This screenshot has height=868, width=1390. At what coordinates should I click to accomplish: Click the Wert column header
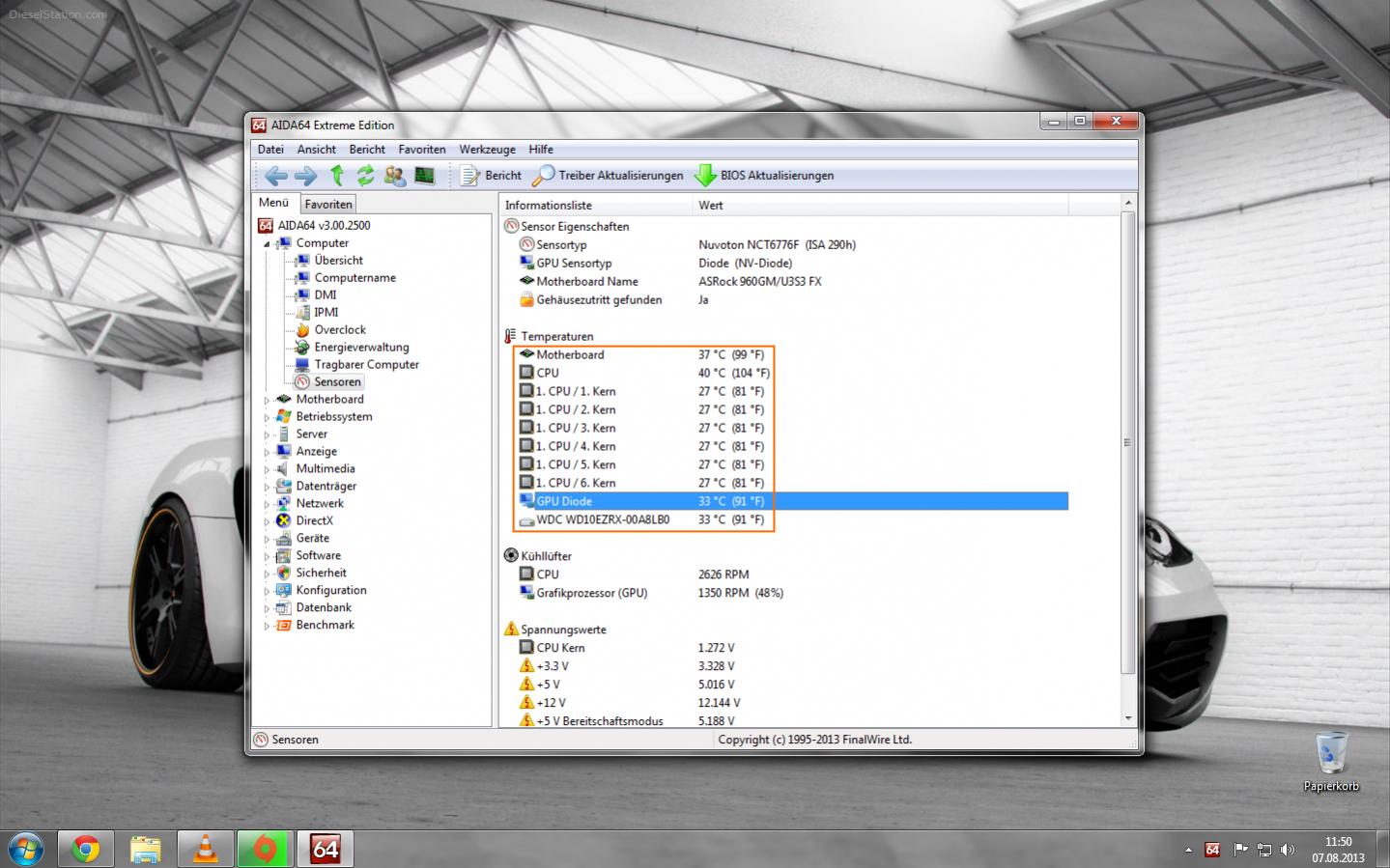pos(881,205)
